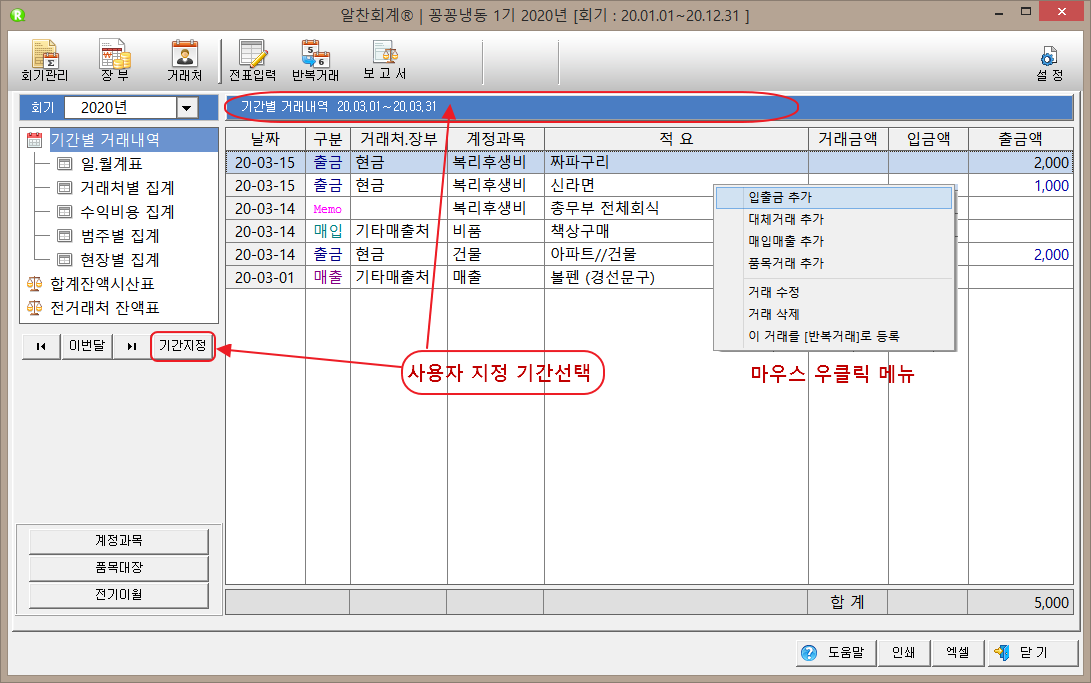Image resolution: width=1091 pixels, height=683 pixels.
Task: Click the 일.월계표 table icon
Action: click(x=65, y=164)
